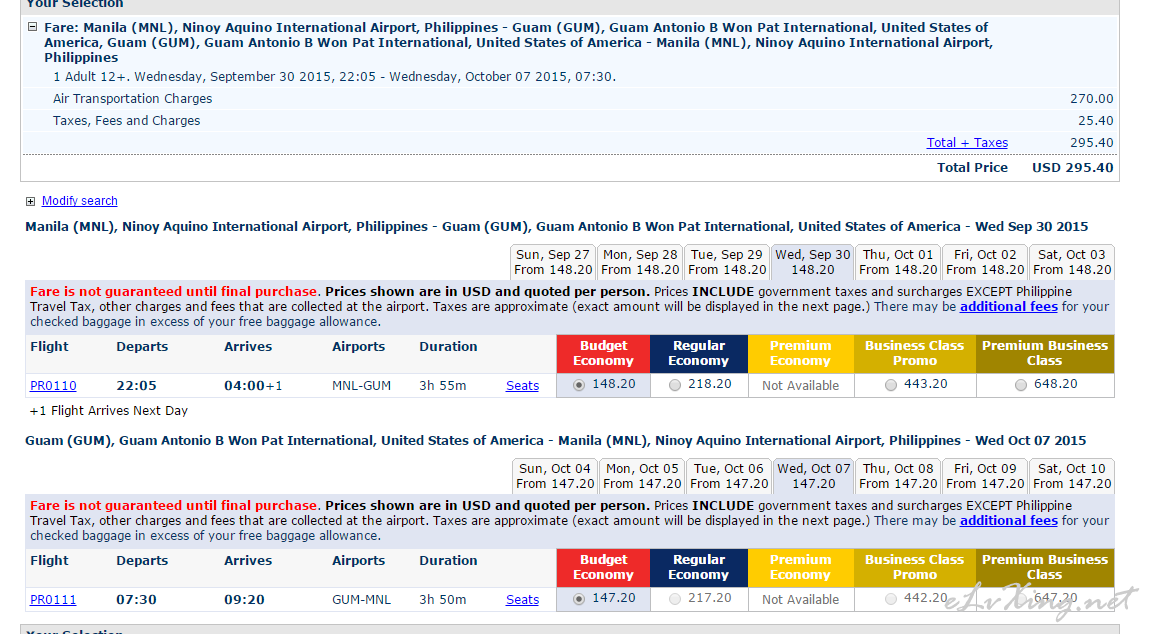This screenshot has width=1149, height=634.
Task: Select Sun, Sep 27 departure date tab
Action: pyautogui.click(x=553, y=262)
